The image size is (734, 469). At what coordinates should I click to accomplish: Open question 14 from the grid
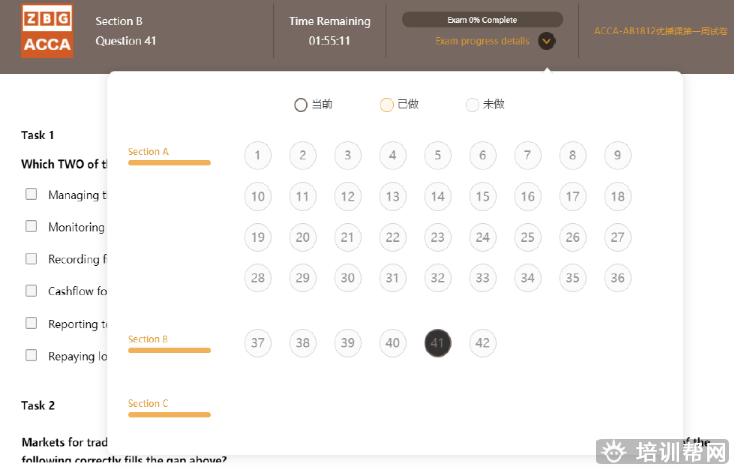coord(438,196)
